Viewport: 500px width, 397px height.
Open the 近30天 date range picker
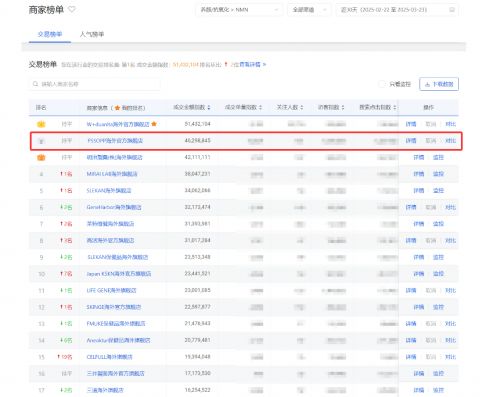[397, 10]
